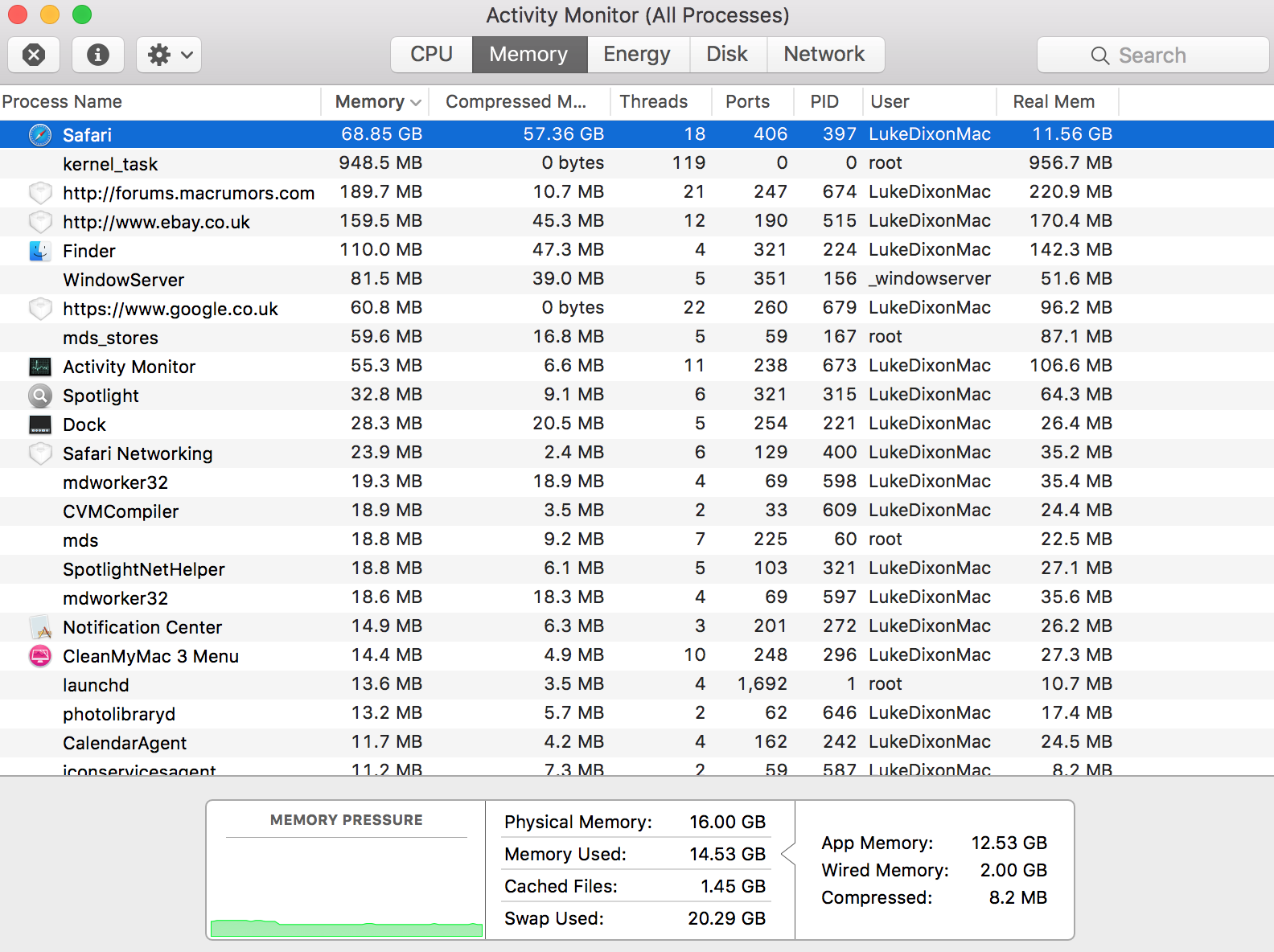Click the Search field
The height and width of the screenshot is (952, 1274).
pyautogui.click(x=1153, y=55)
